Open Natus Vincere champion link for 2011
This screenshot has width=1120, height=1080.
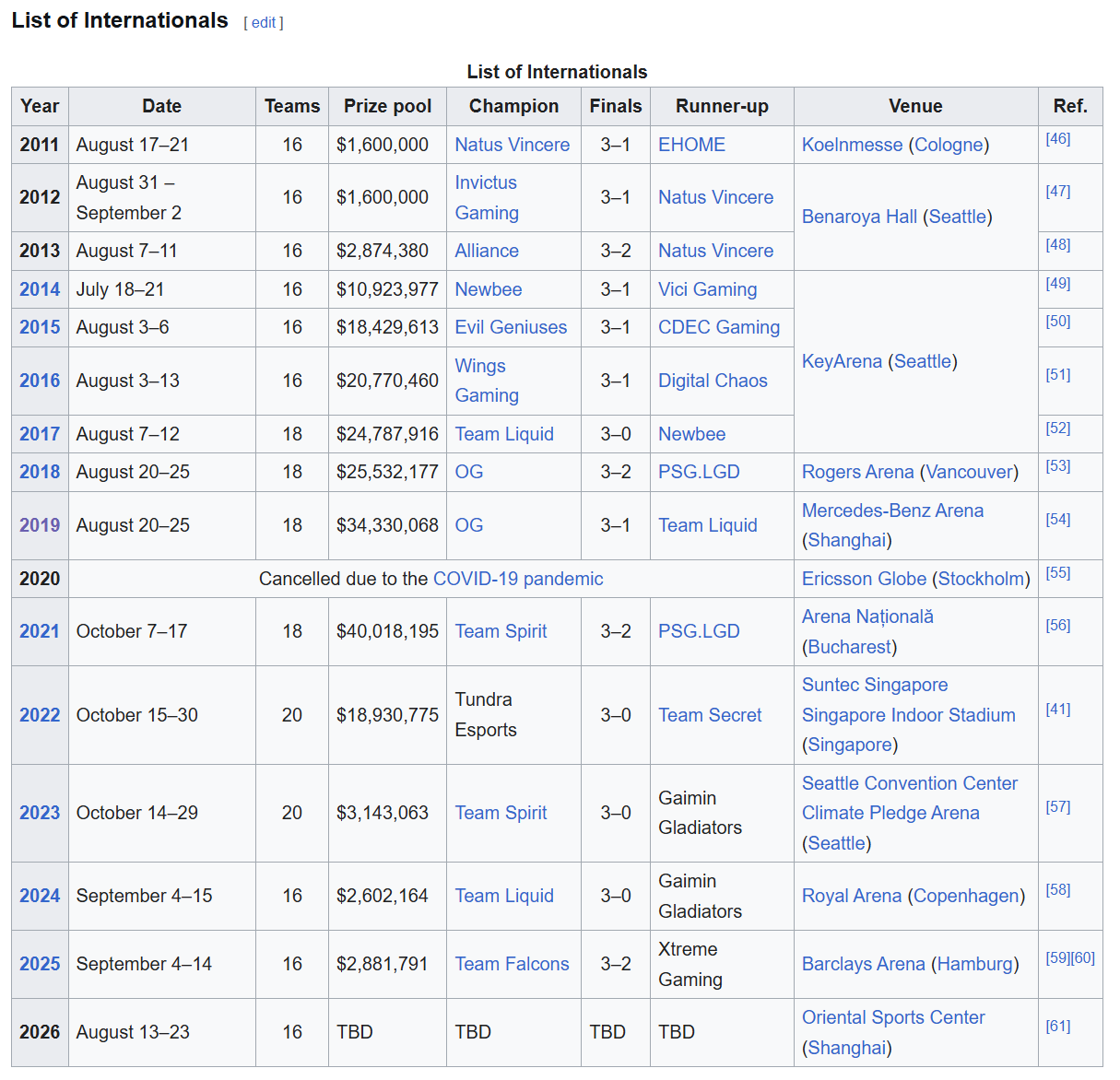(x=513, y=145)
